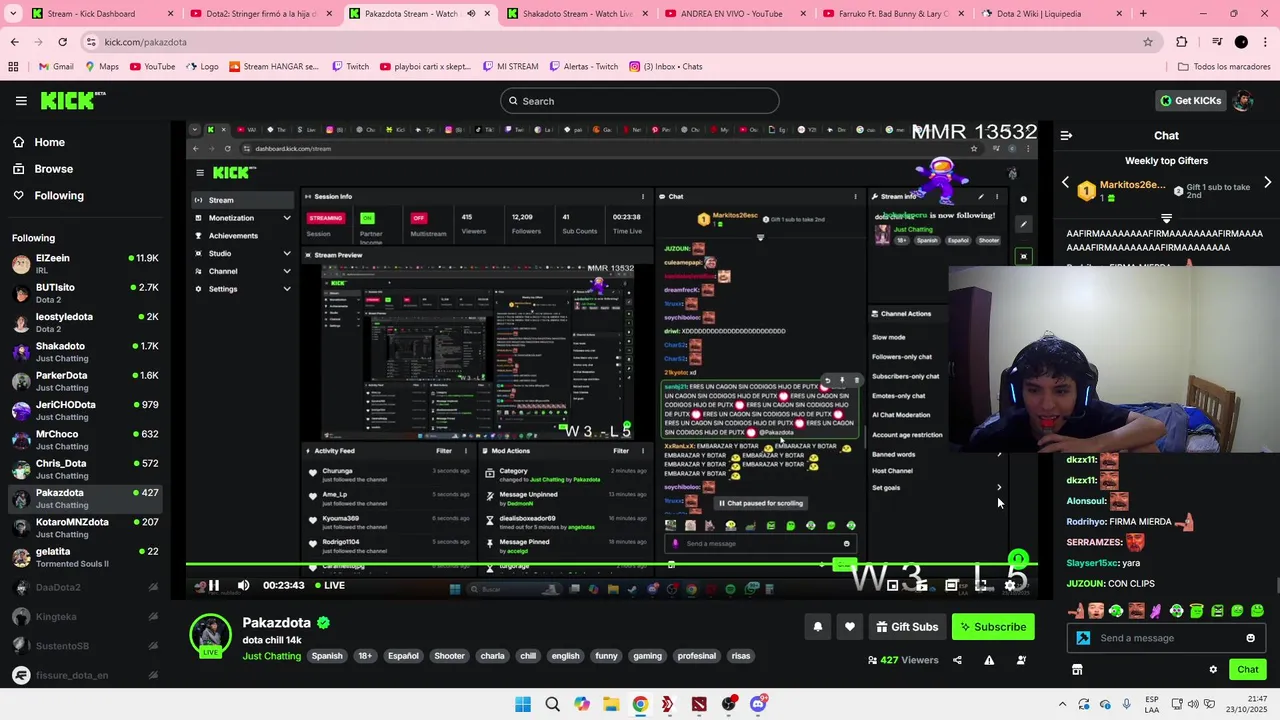
Task: Collapse the chat panel
Action: pyautogui.click(x=1066, y=135)
